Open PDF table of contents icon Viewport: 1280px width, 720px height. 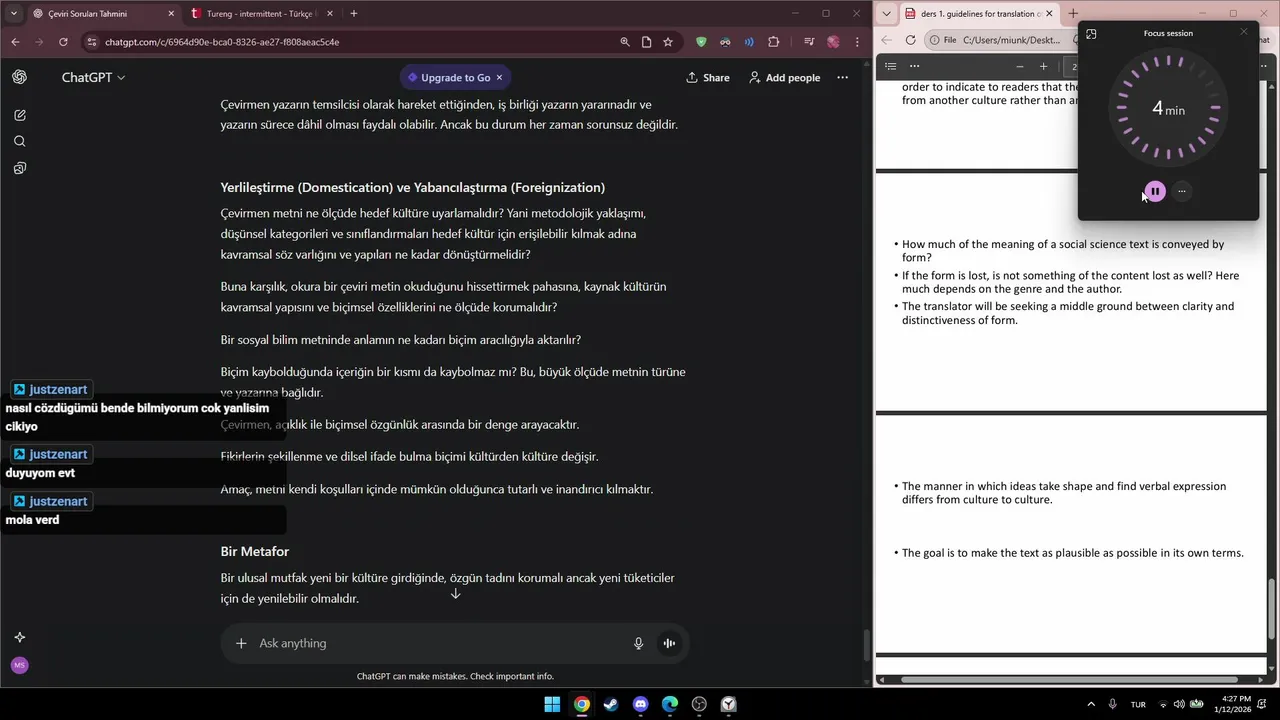click(890, 66)
